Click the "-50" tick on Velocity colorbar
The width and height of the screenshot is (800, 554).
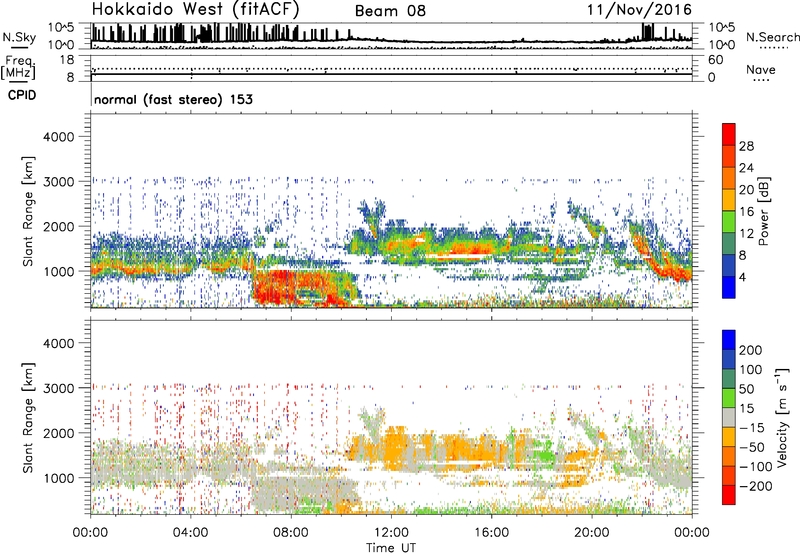[752, 448]
